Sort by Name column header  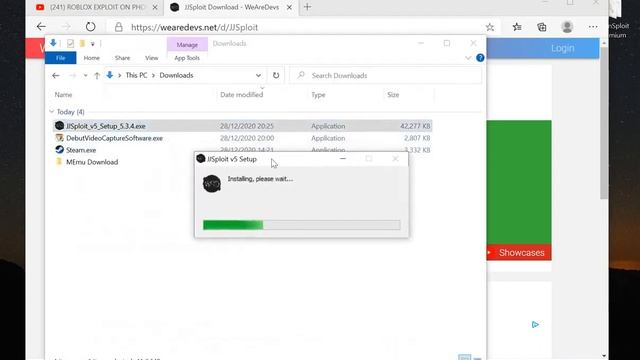pos(63,95)
